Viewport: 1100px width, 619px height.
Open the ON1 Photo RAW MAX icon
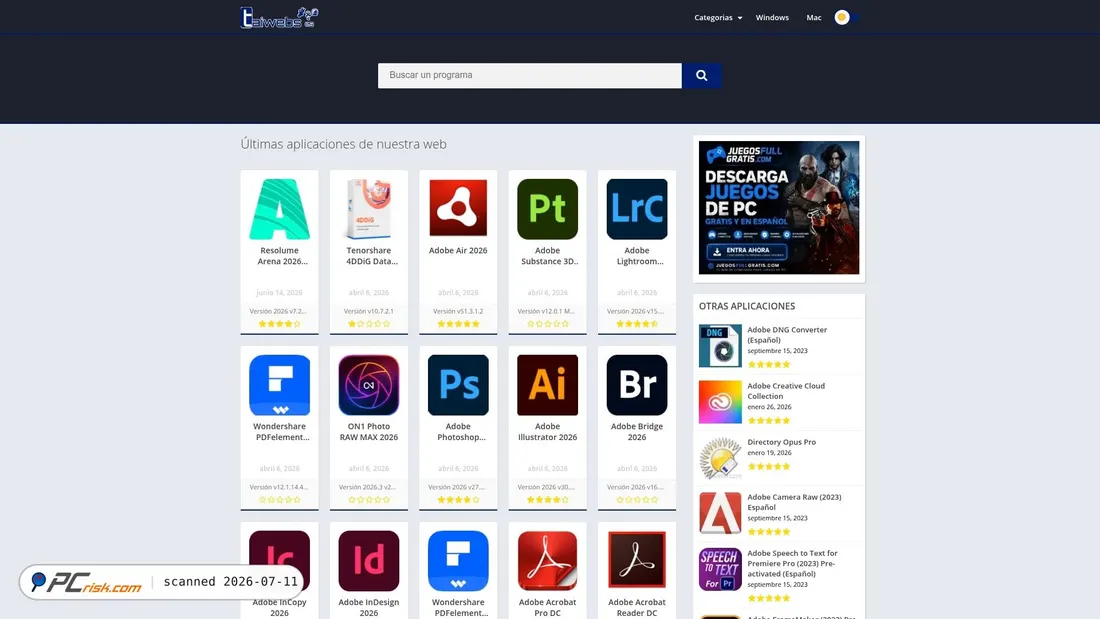[x=368, y=385]
